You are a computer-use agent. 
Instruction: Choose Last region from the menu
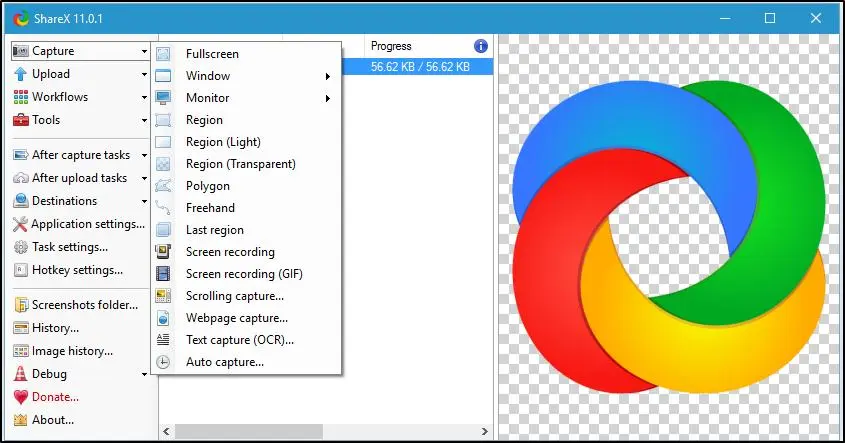(x=246, y=230)
